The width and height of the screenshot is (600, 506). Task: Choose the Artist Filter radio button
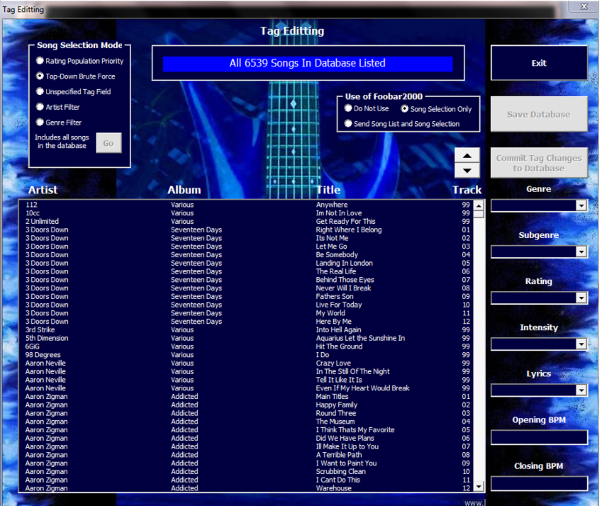click(x=40, y=106)
